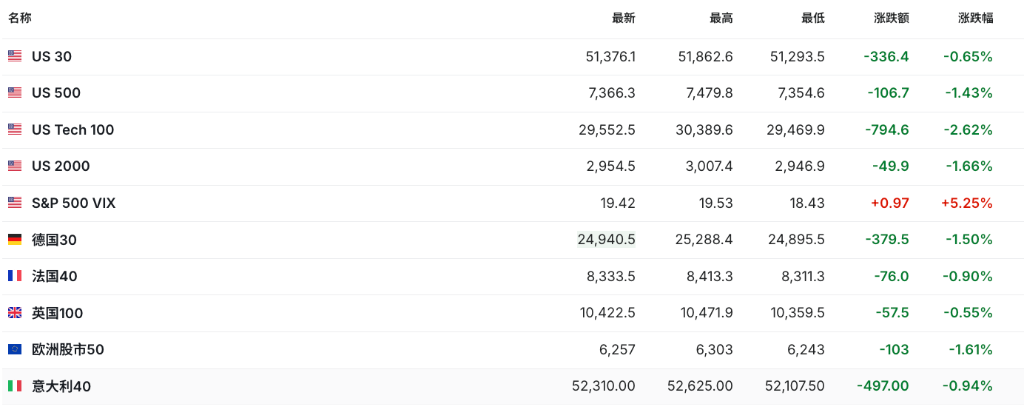Open the US 2000 index page

tap(61, 166)
